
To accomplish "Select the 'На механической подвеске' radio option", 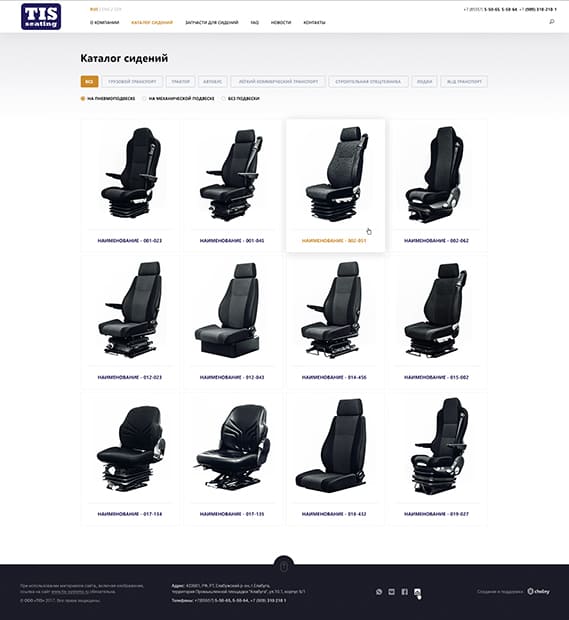I will point(178,98).
